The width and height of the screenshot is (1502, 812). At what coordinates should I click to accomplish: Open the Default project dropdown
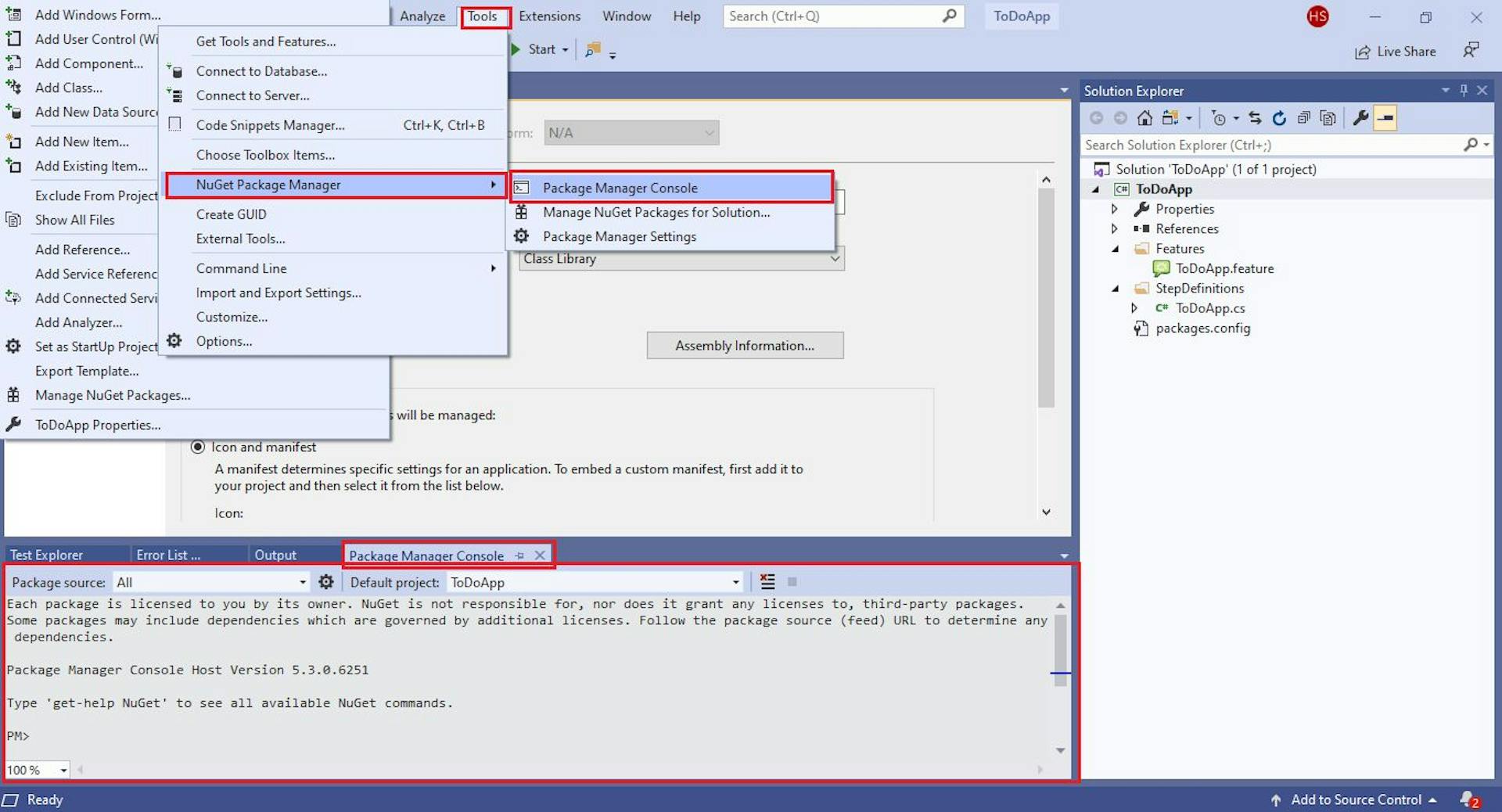tap(734, 582)
